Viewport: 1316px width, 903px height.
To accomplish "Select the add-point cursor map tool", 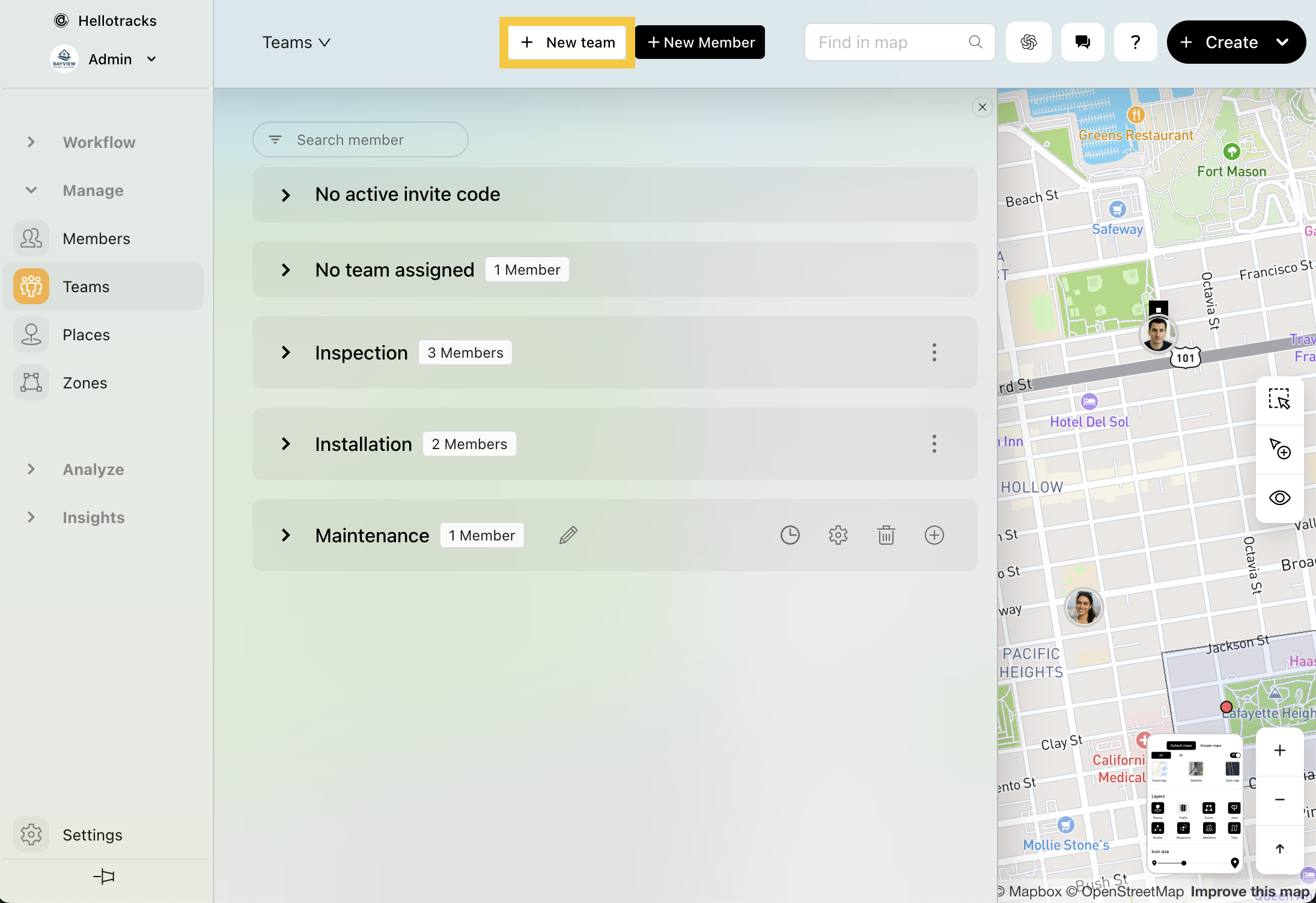I will click(1279, 448).
